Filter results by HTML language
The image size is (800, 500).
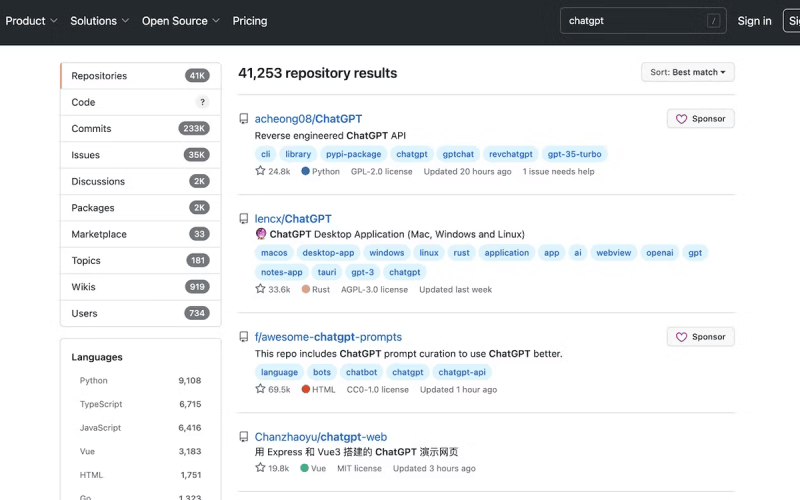[x=140, y=475]
